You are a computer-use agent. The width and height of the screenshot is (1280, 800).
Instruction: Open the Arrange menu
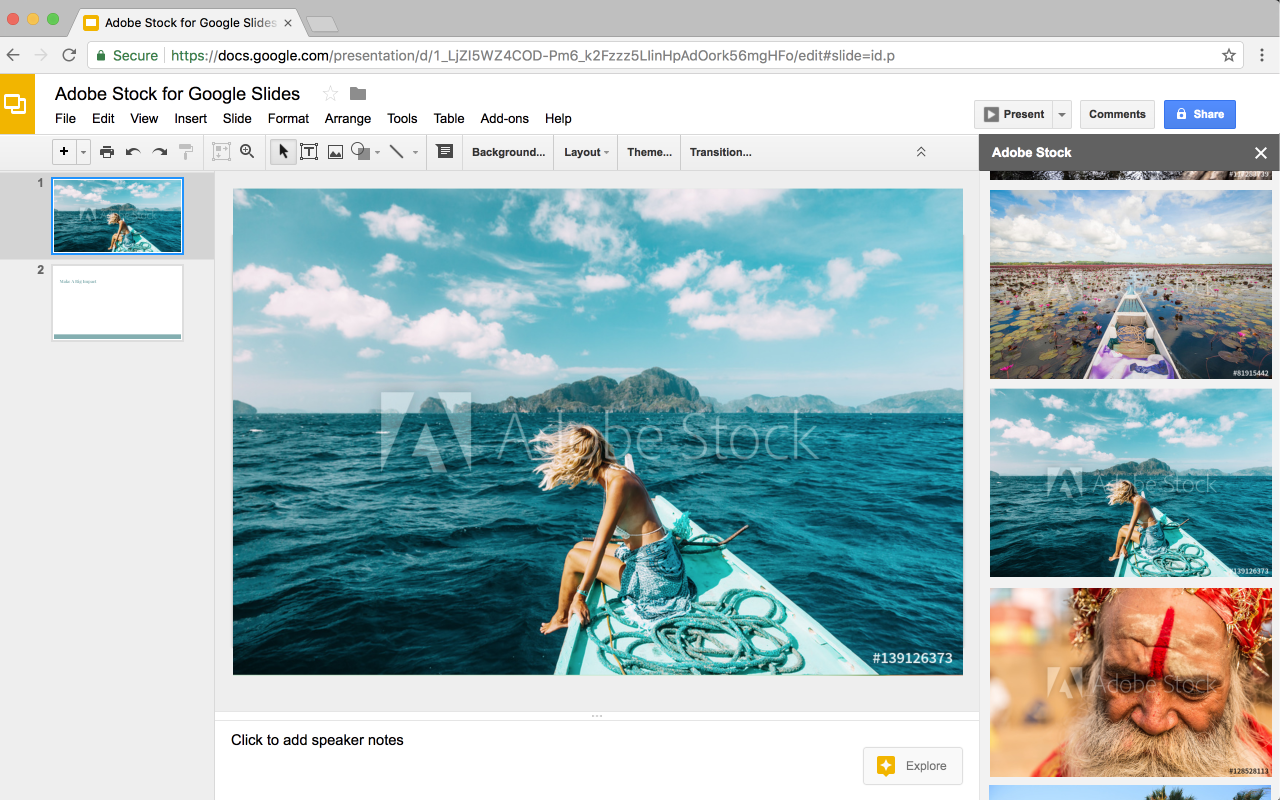(348, 118)
